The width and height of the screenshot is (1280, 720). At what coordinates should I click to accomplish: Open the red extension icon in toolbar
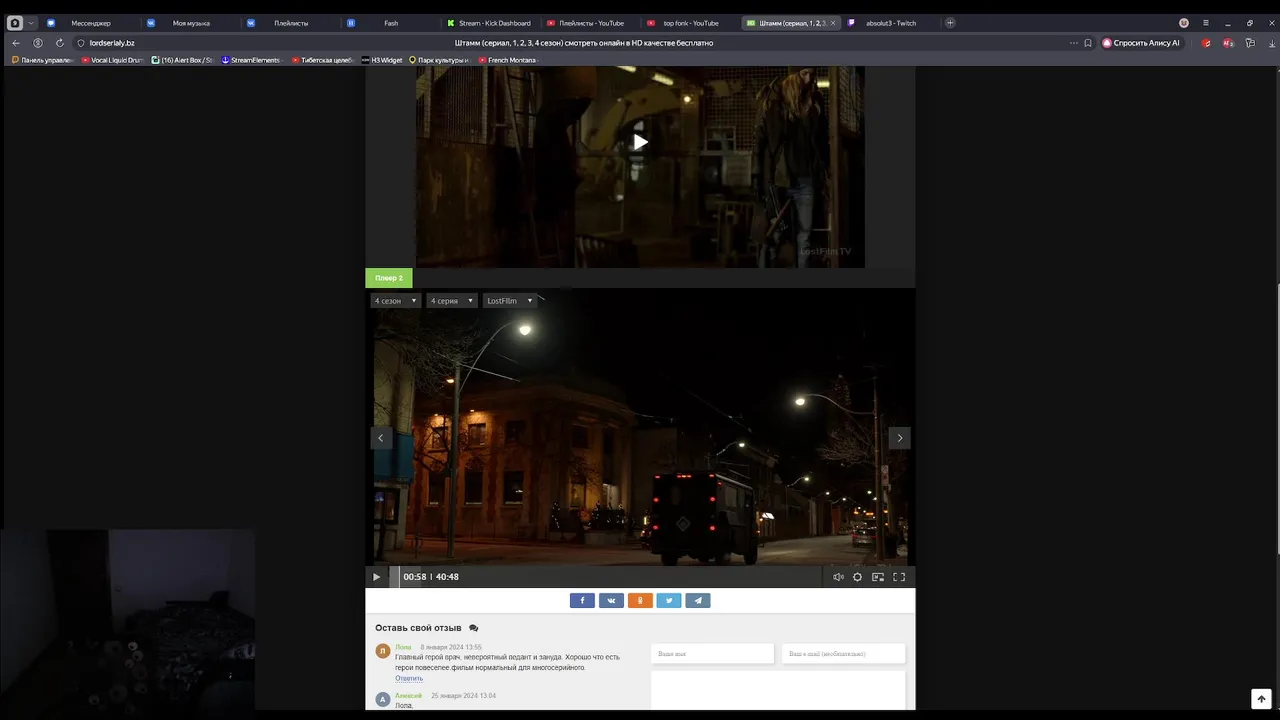click(x=1207, y=43)
